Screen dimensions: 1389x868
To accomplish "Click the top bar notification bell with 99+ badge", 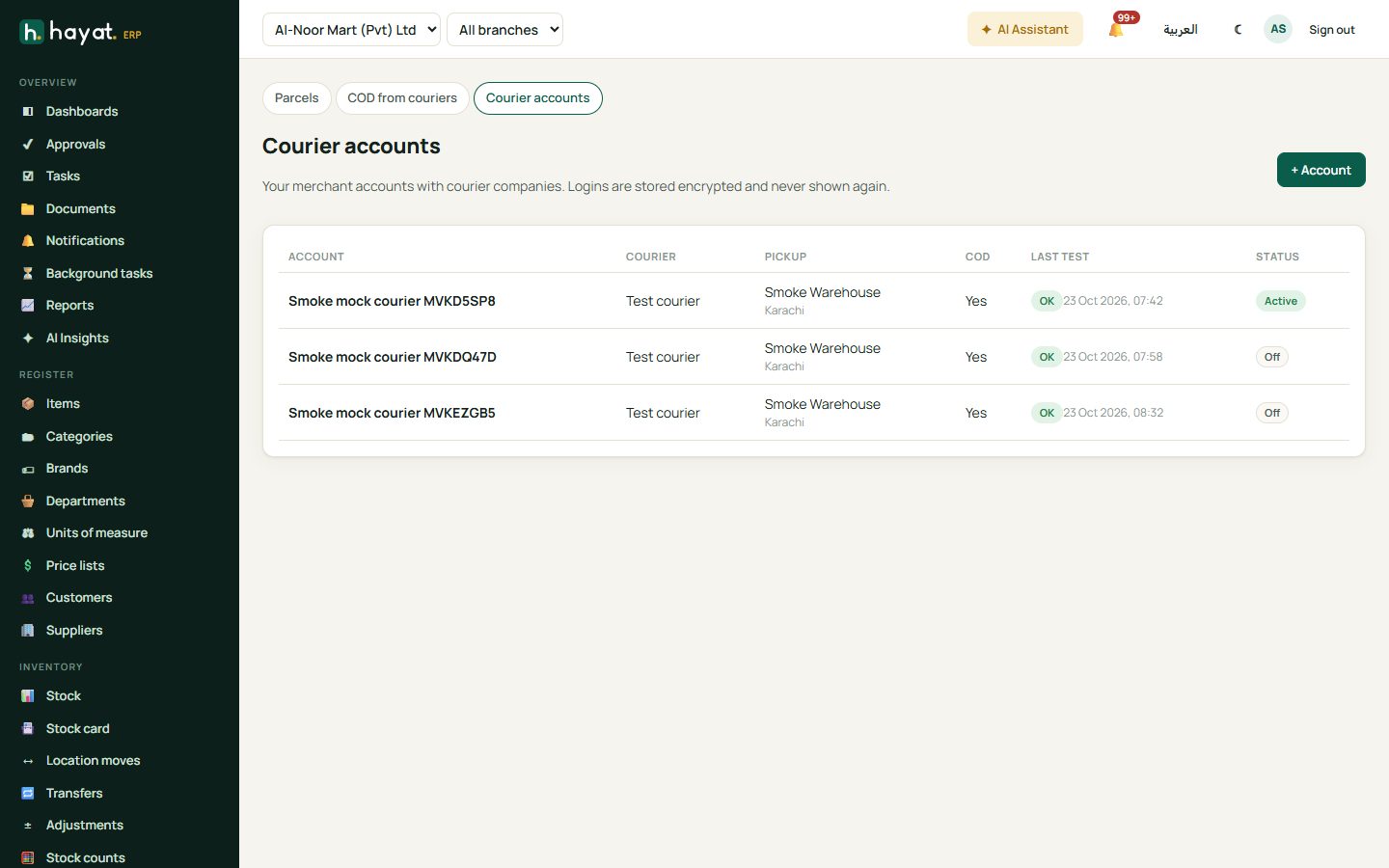I will 1117,29.
